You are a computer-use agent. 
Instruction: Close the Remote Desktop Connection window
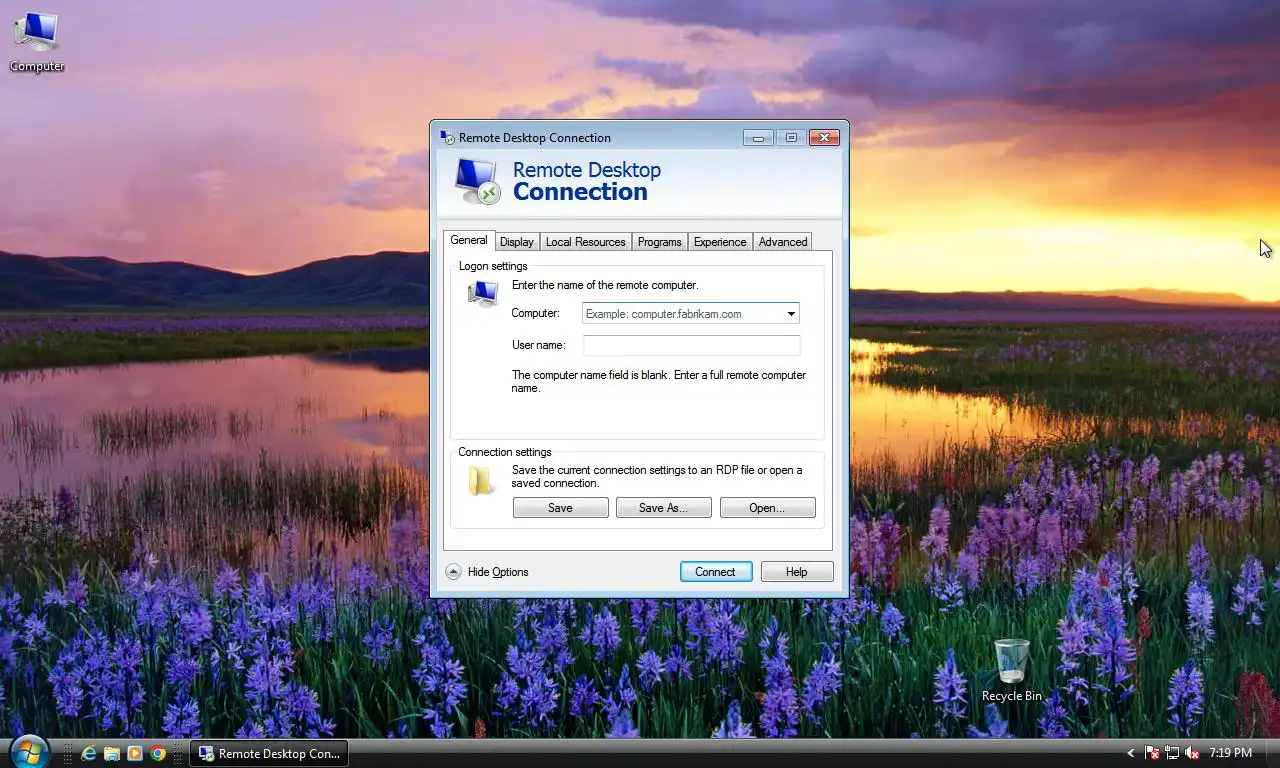coord(824,138)
